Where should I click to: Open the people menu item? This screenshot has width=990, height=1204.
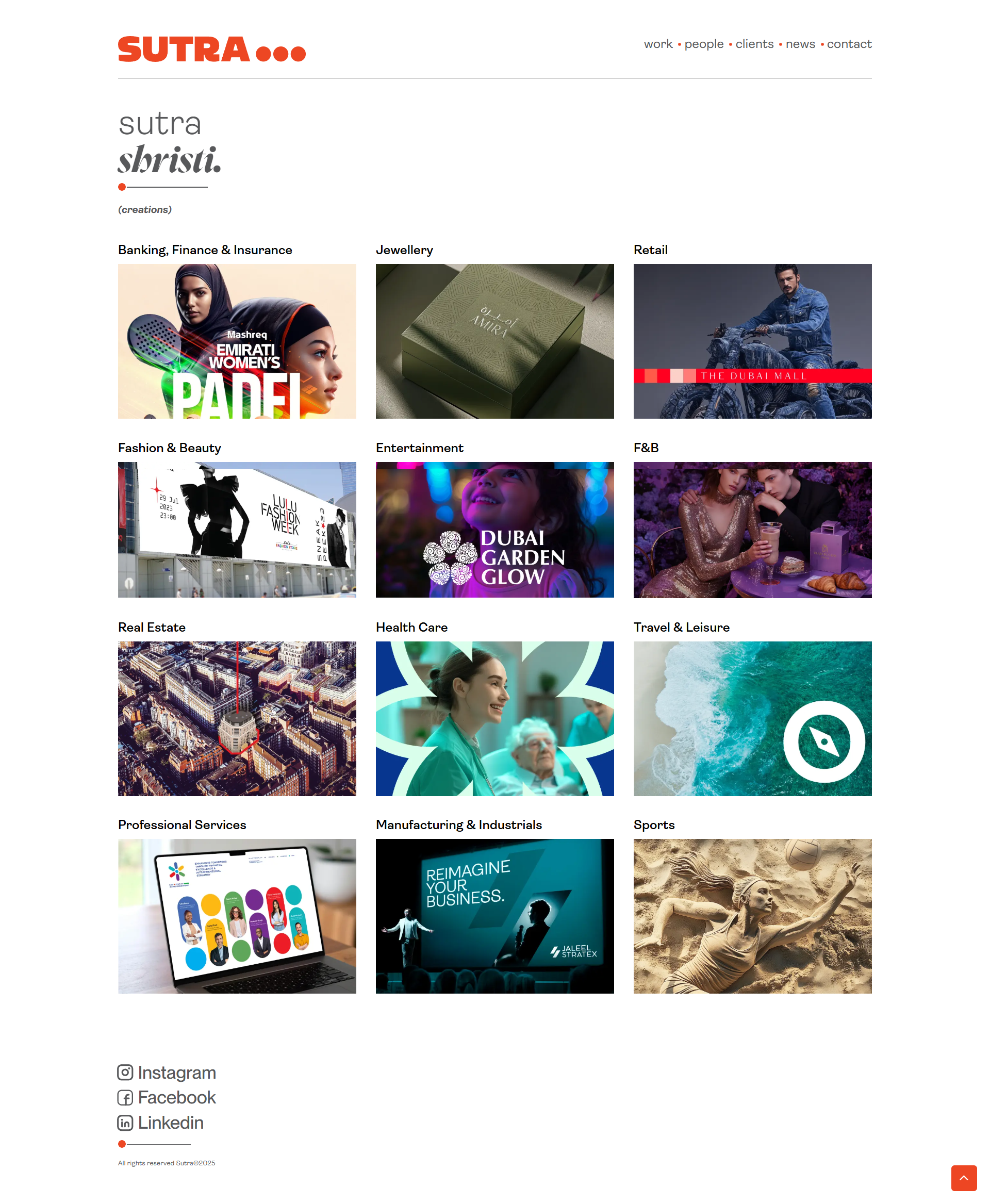coord(704,44)
